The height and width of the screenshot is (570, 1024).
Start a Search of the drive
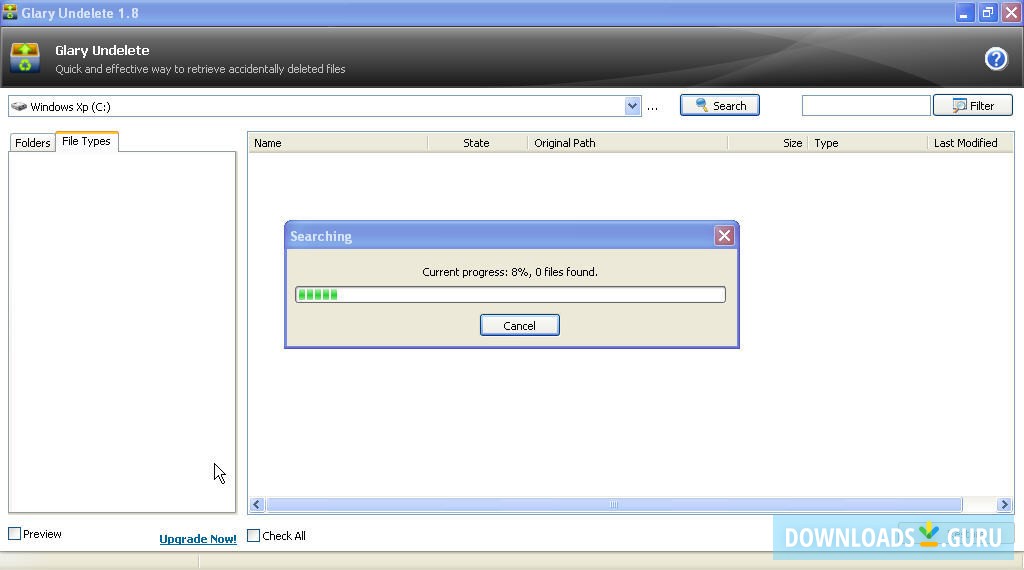(x=720, y=105)
